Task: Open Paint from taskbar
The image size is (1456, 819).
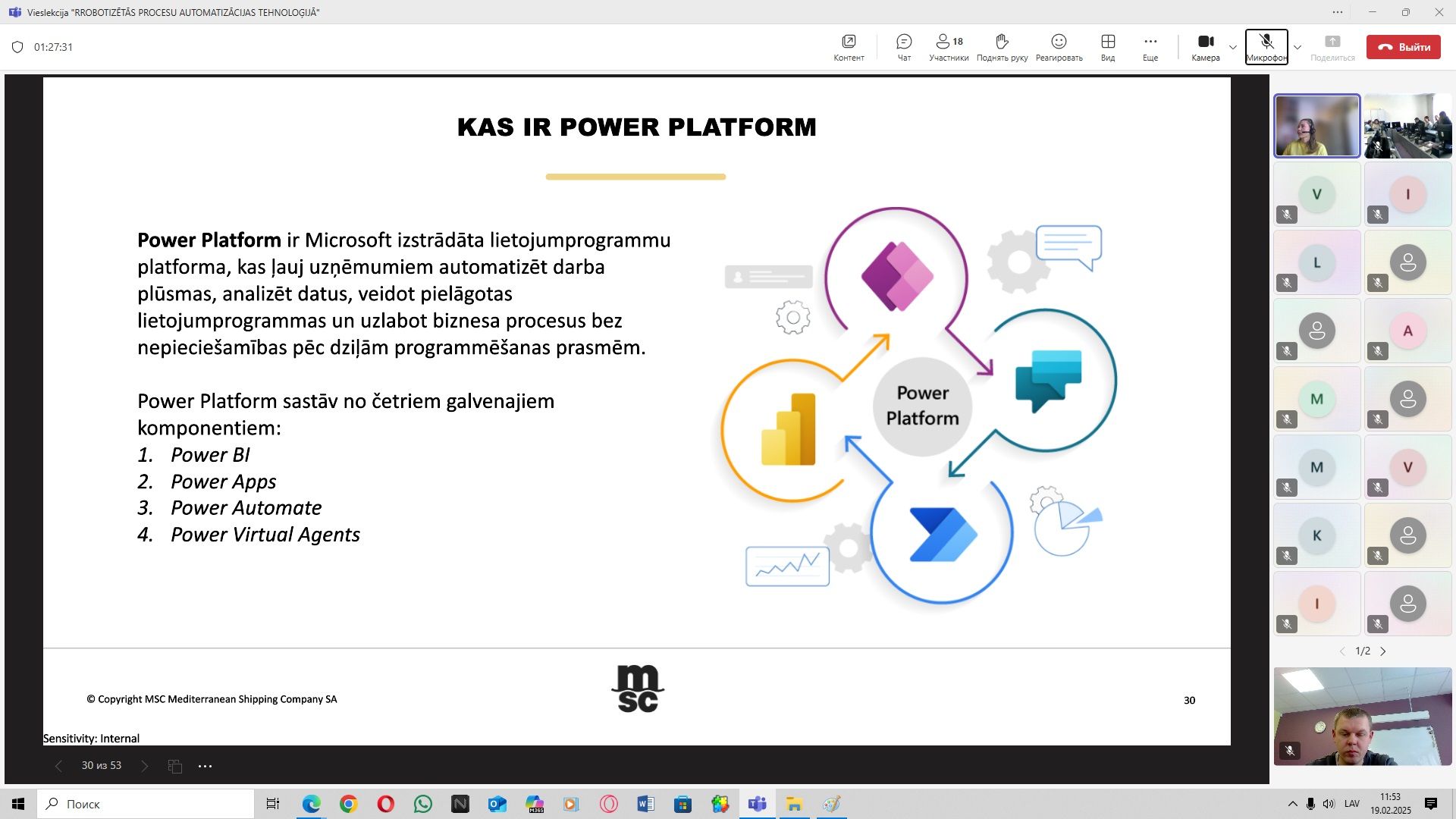Action: click(x=831, y=804)
